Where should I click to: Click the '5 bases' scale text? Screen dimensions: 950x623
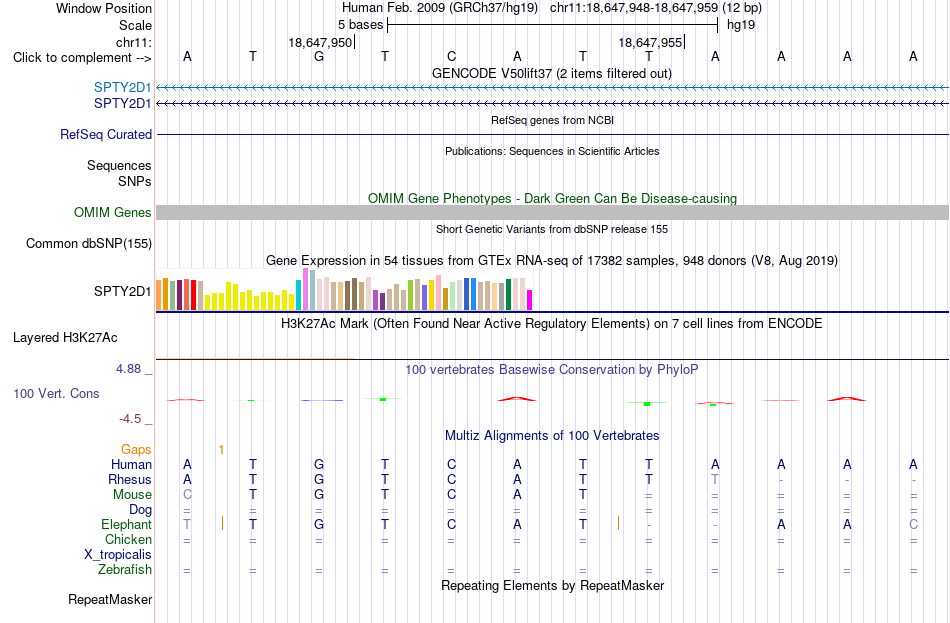(x=360, y=25)
